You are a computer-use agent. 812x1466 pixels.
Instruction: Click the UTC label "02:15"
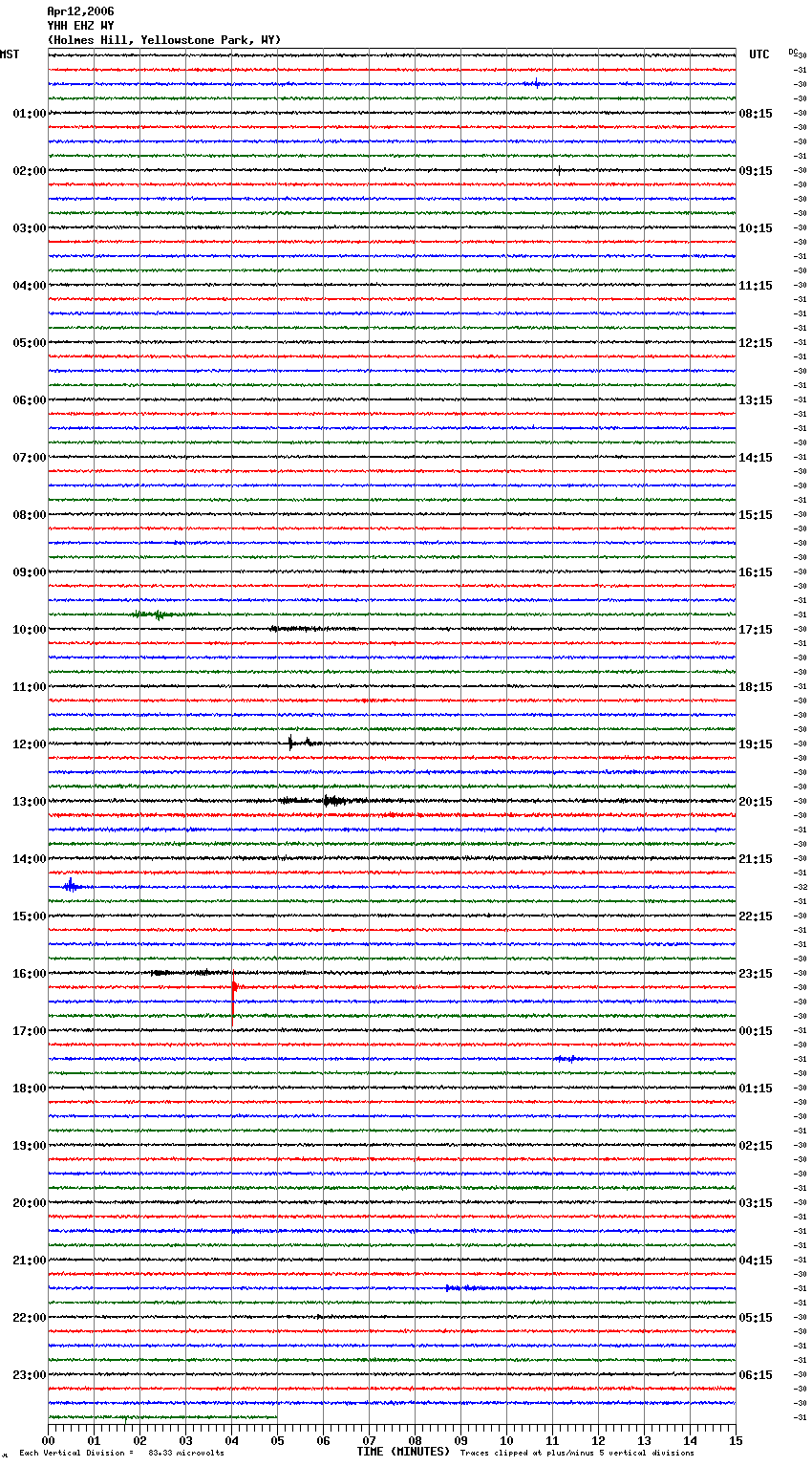(x=756, y=1146)
